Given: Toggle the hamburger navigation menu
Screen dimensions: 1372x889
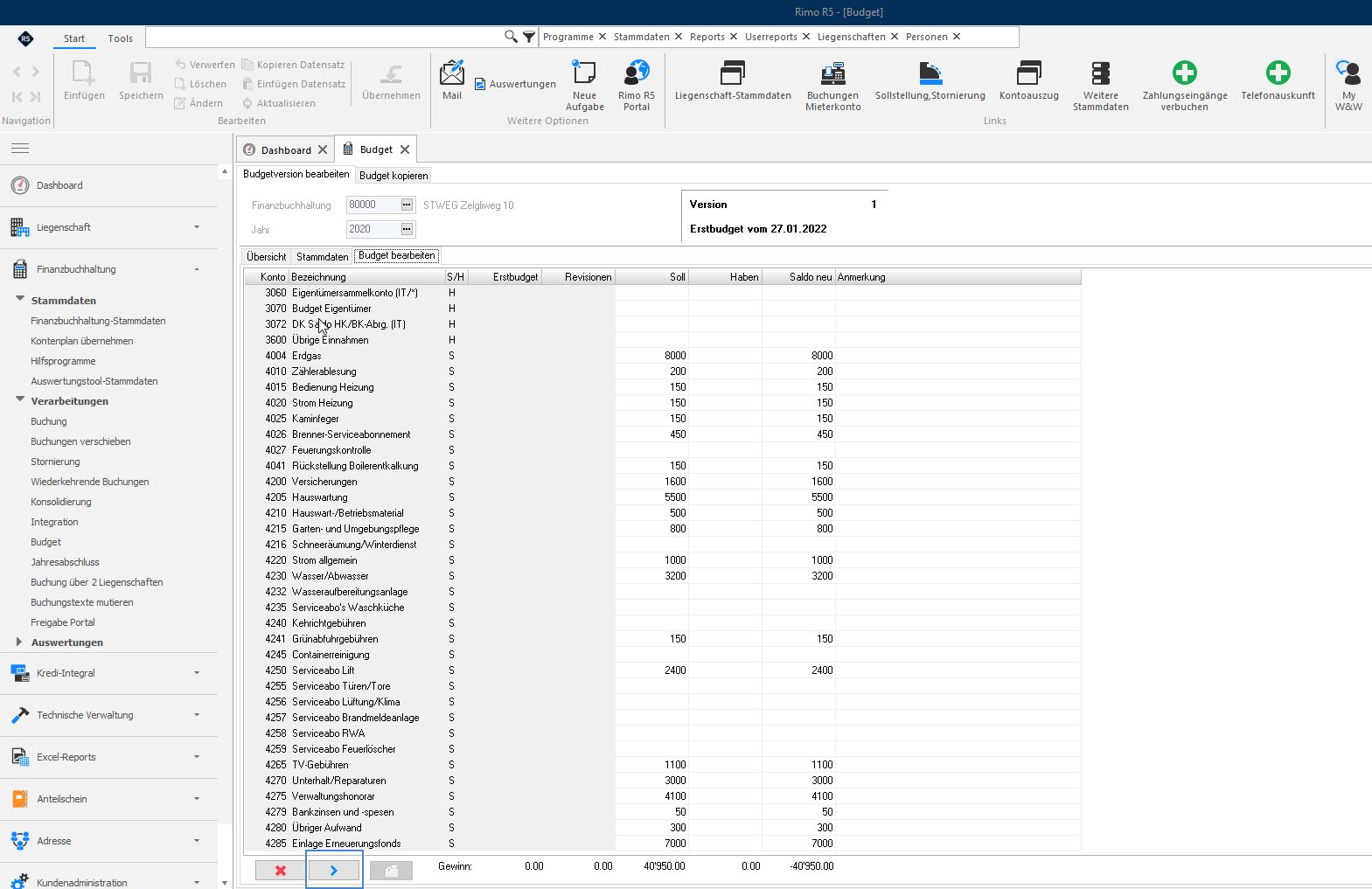Looking at the screenshot, I should point(20,149).
